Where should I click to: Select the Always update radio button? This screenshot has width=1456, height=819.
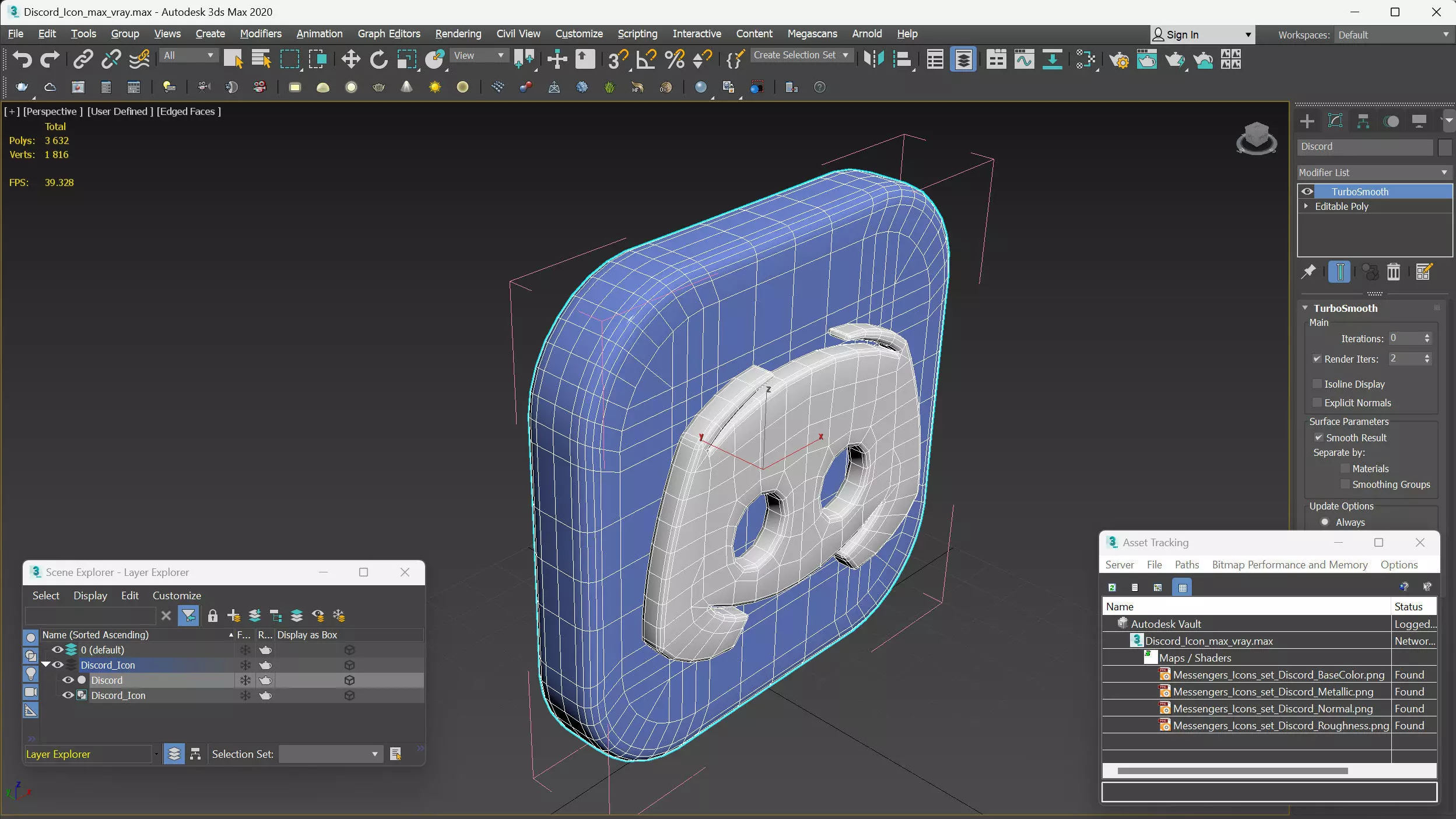point(1325,522)
